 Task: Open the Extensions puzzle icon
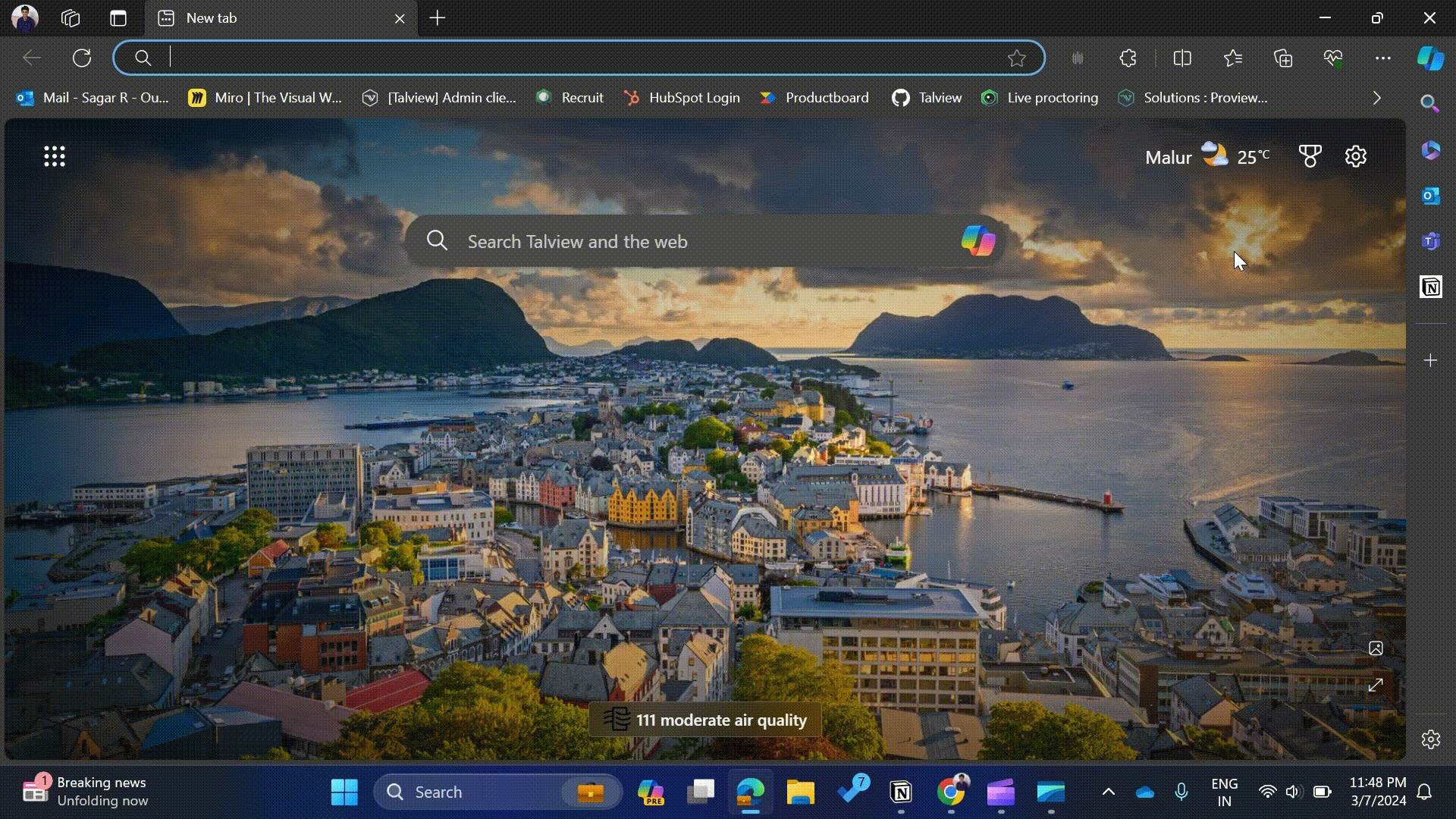click(1128, 58)
